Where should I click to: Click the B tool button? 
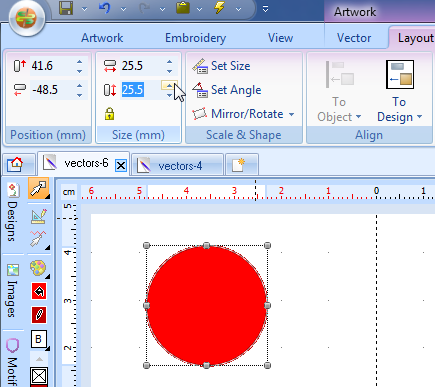click(x=39, y=339)
